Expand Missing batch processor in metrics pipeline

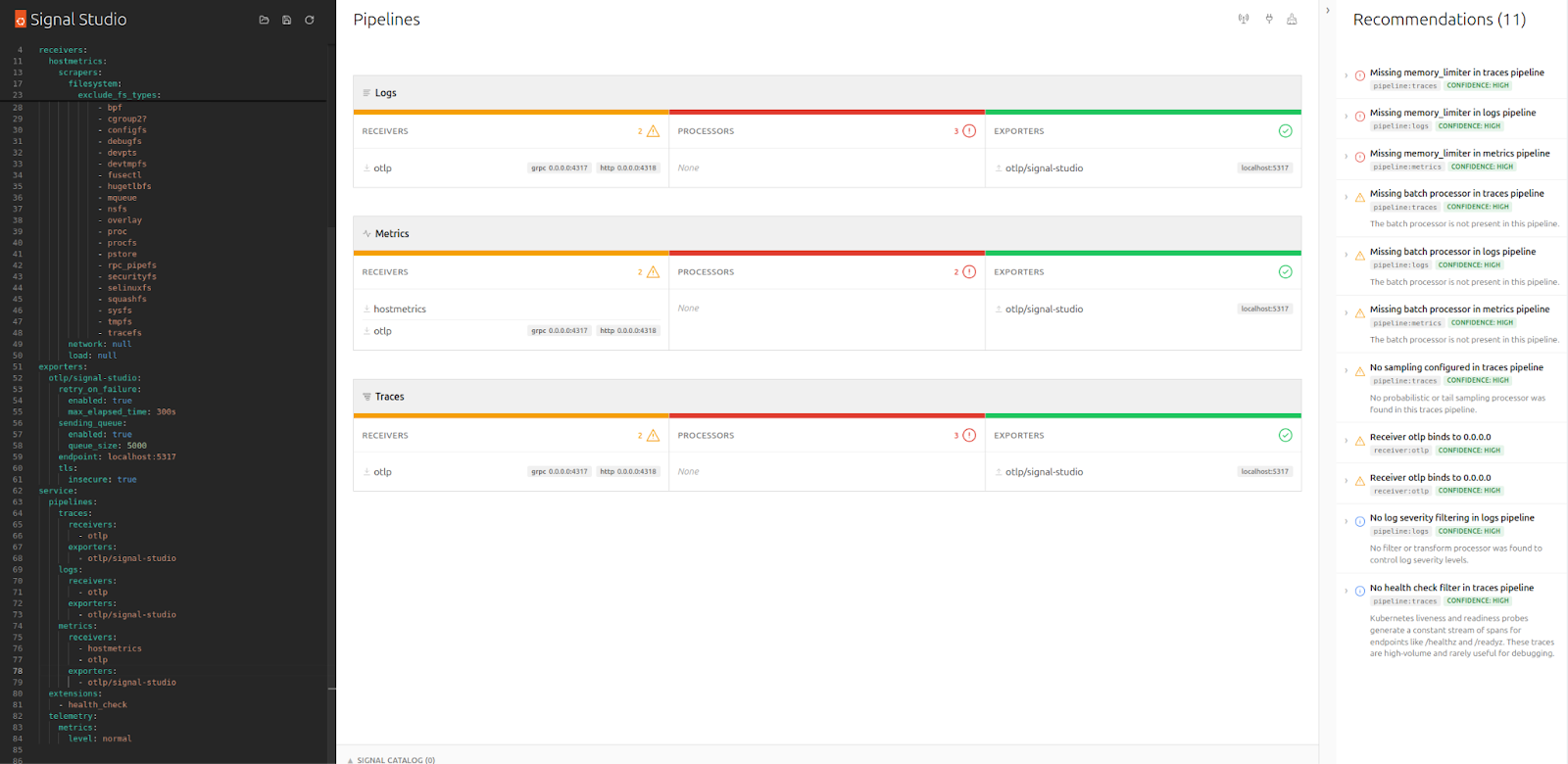point(1347,312)
